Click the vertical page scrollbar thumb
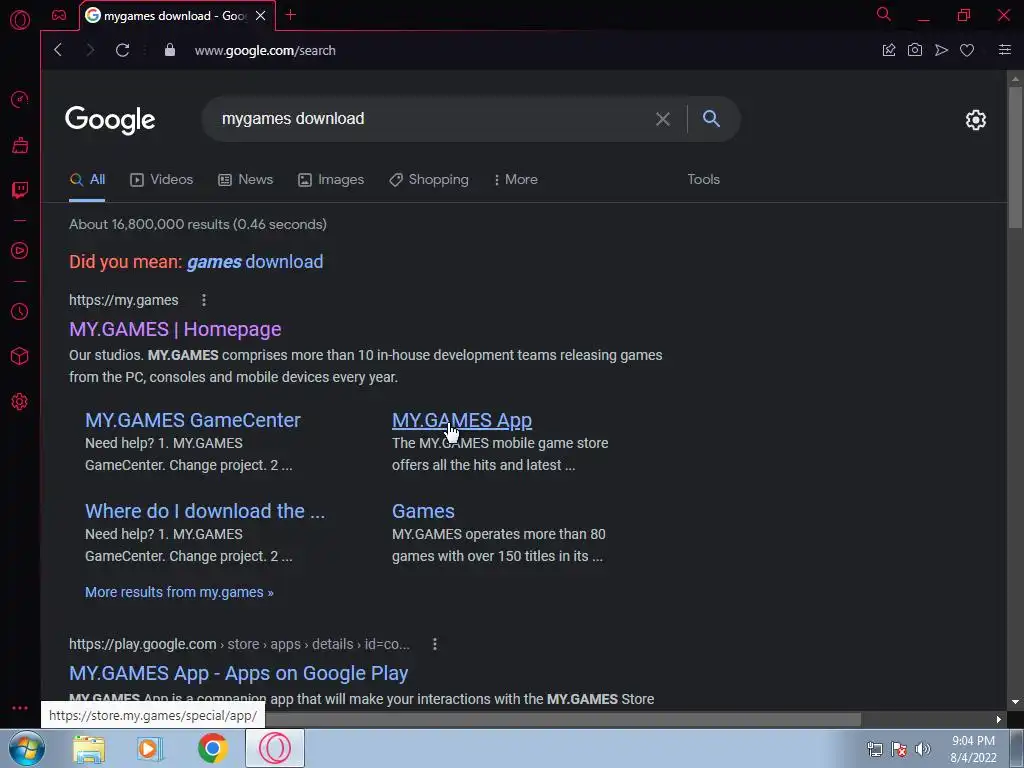Viewport: 1024px width, 768px height. pyautogui.click(x=1015, y=157)
